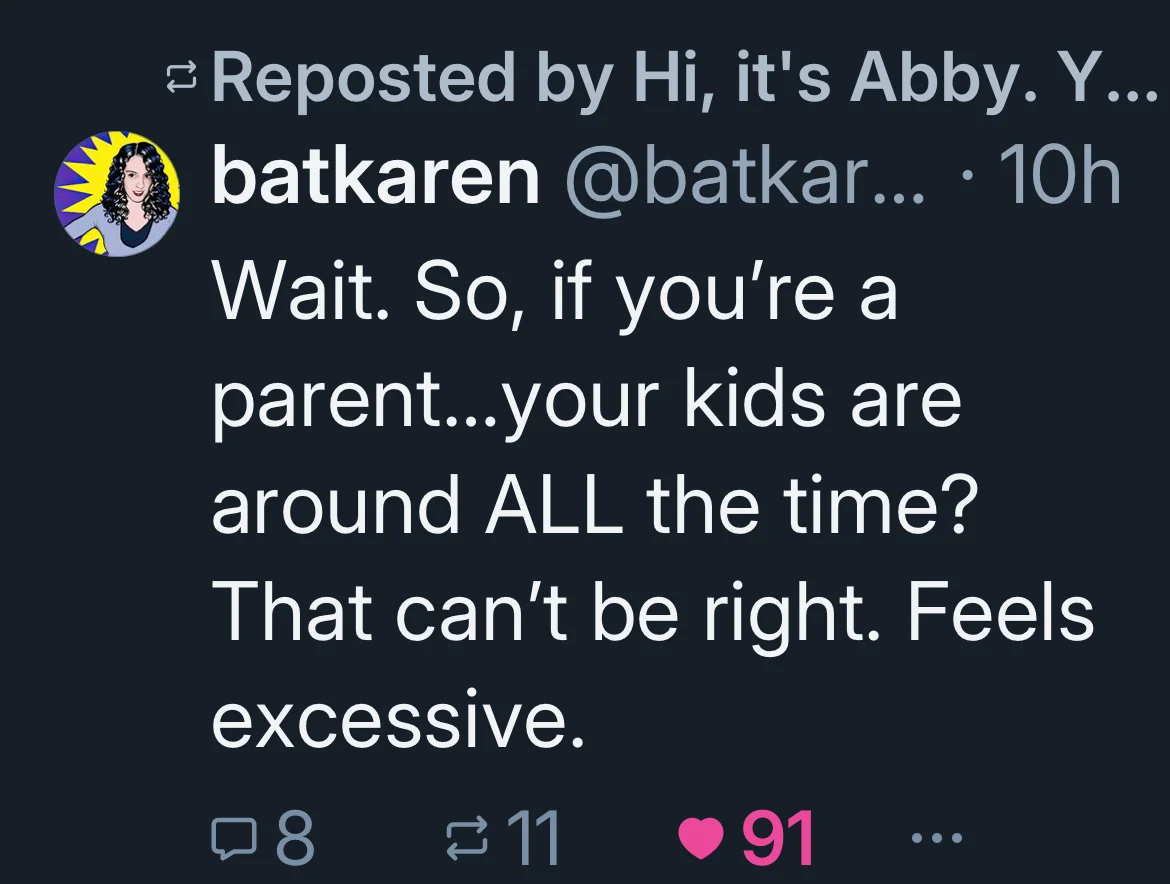Repost using the arrows icon beside 11
Image resolution: width=1170 pixels, height=884 pixels.
466,838
